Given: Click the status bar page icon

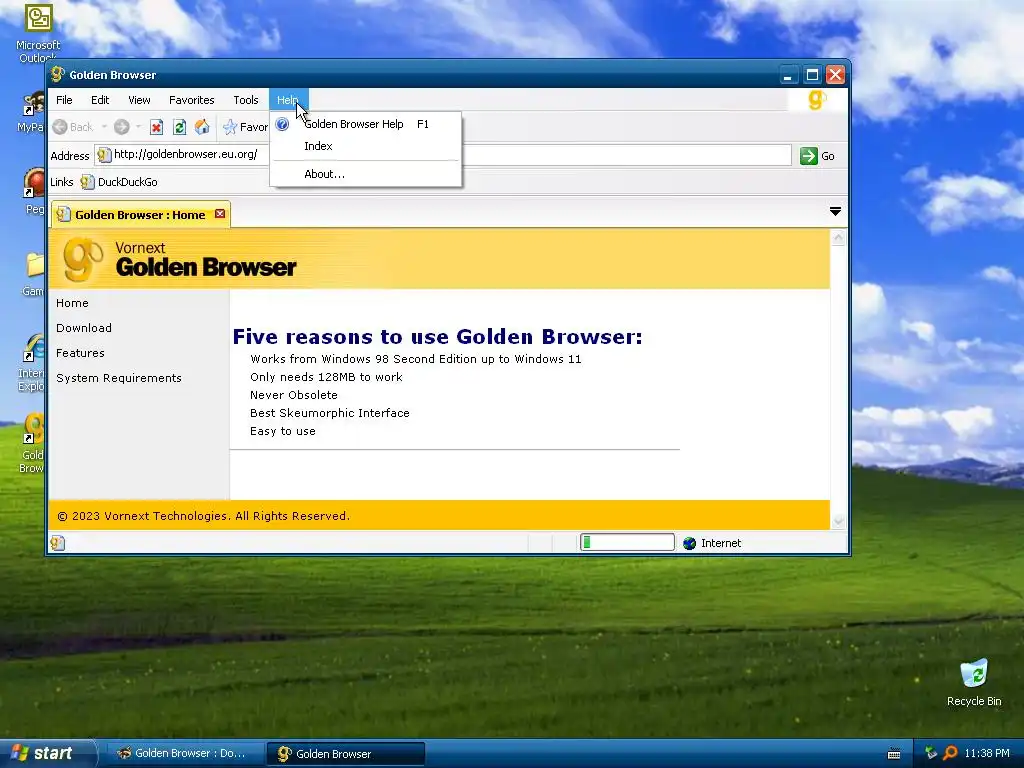Looking at the screenshot, I should (57, 543).
